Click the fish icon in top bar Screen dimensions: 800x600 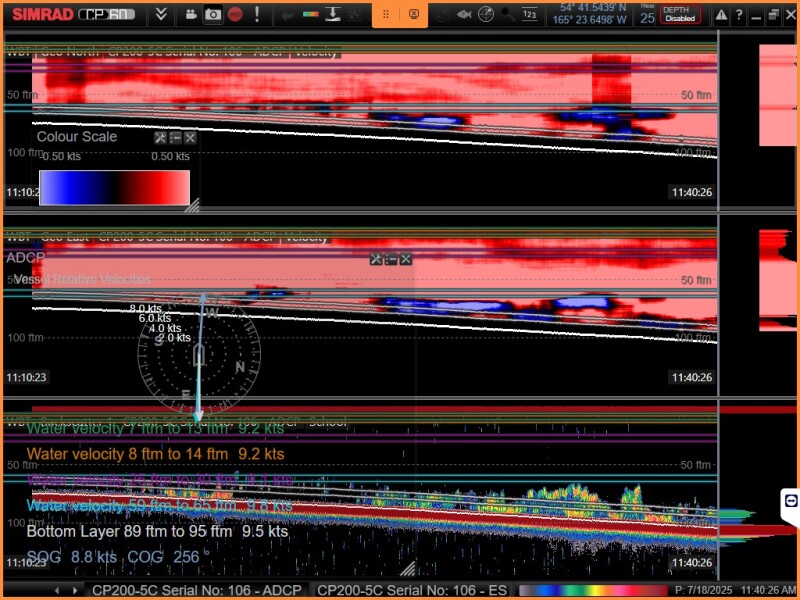pos(464,15)
